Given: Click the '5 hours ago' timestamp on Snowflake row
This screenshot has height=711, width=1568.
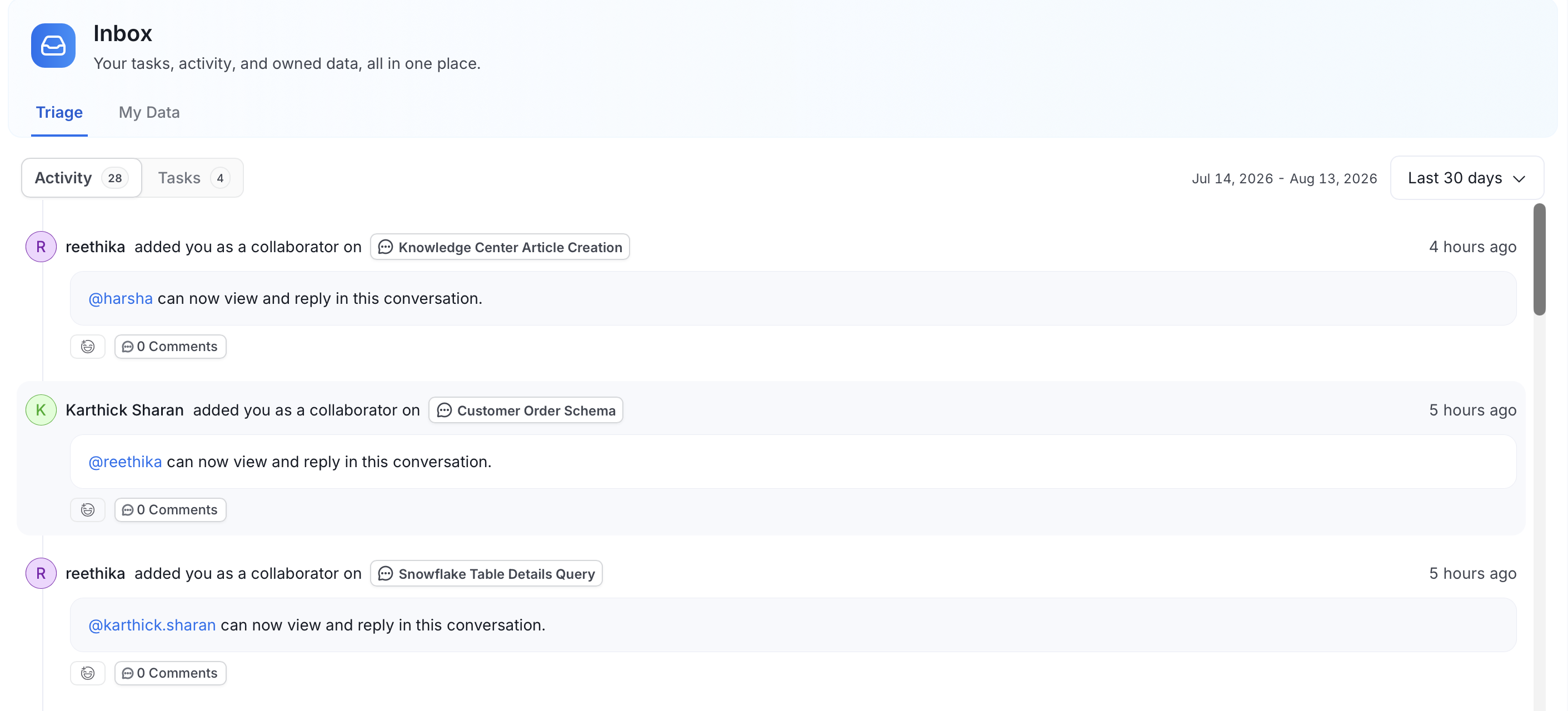Looking at the screenshot, I should click(1472, 573).
